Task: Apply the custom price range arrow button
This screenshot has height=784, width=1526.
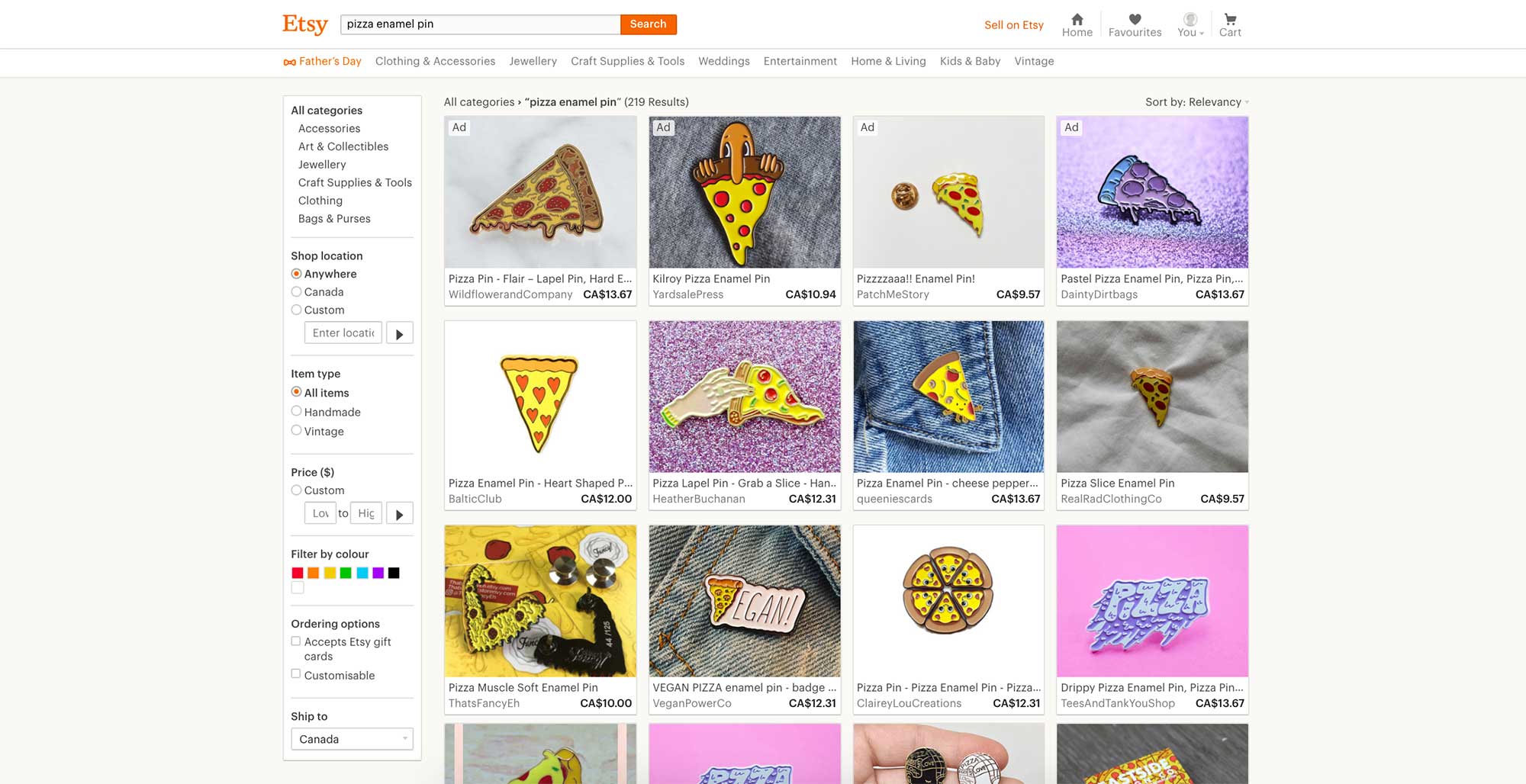Action: (x=399, y=513)
